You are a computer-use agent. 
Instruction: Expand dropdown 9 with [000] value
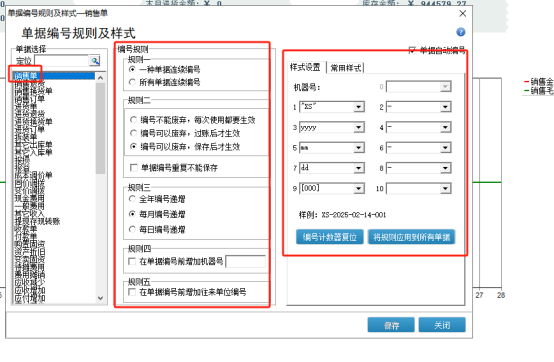tap(358, 189)
